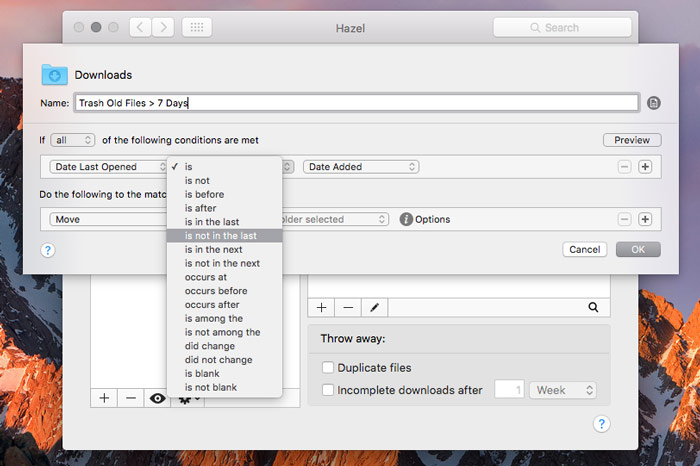Click the rule Name text field
This screenshot has height=466, width=700.
[355, 103]
